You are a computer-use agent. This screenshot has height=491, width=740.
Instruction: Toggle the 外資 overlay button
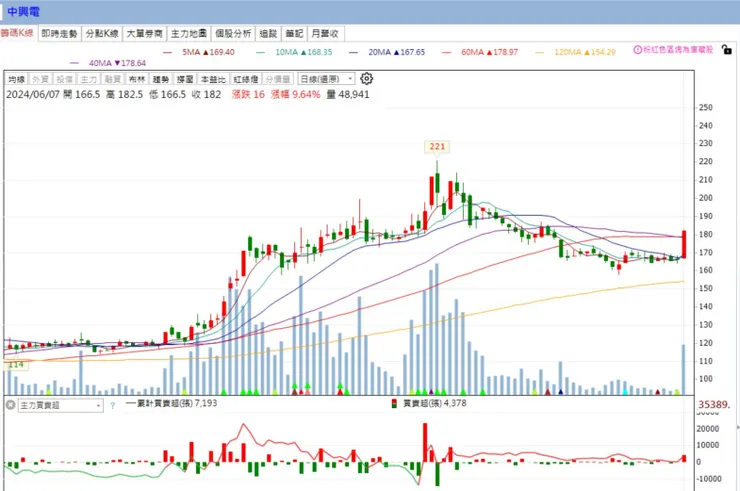[41, 79]
